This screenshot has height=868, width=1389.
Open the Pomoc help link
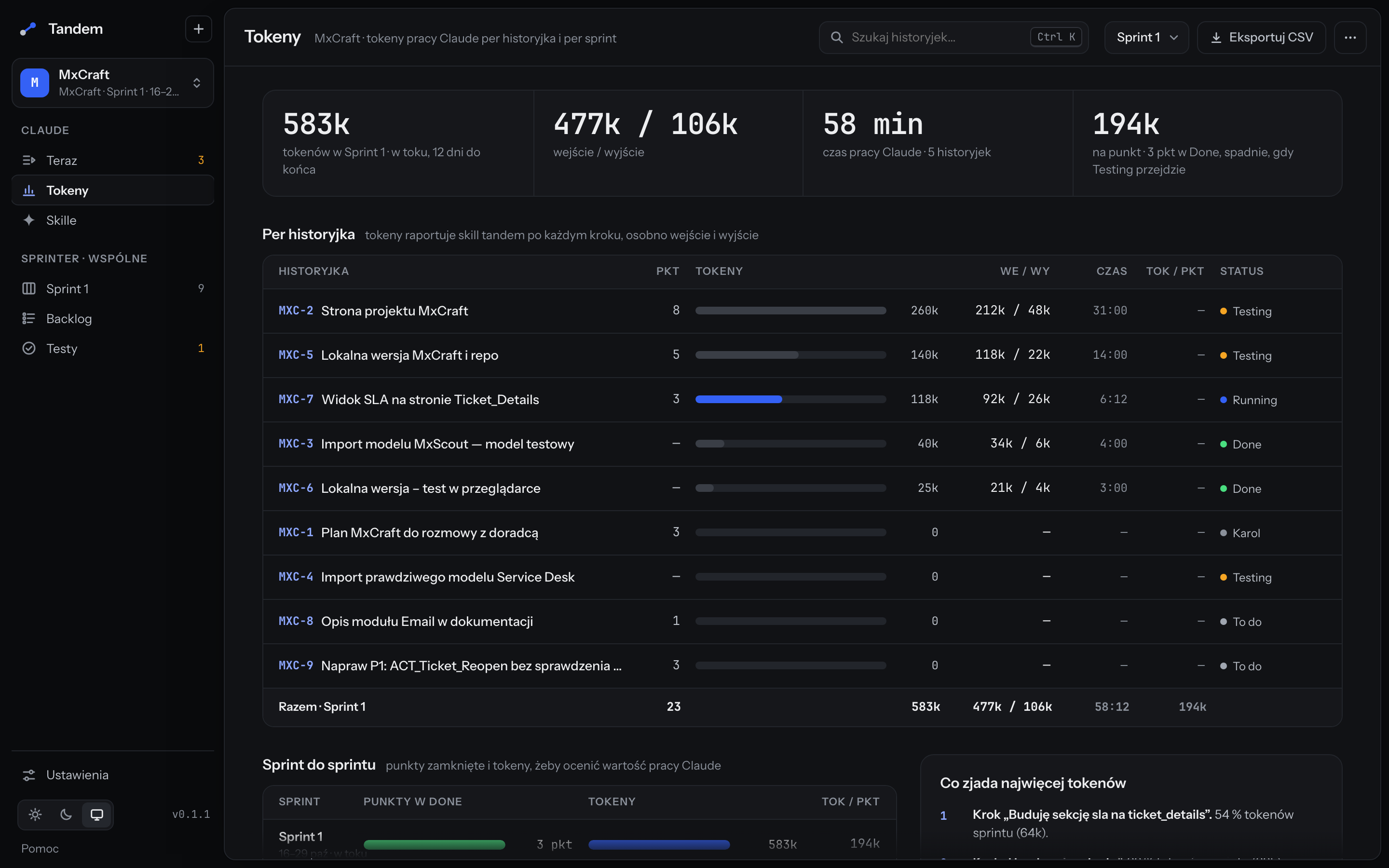click(x=40, y=849)
